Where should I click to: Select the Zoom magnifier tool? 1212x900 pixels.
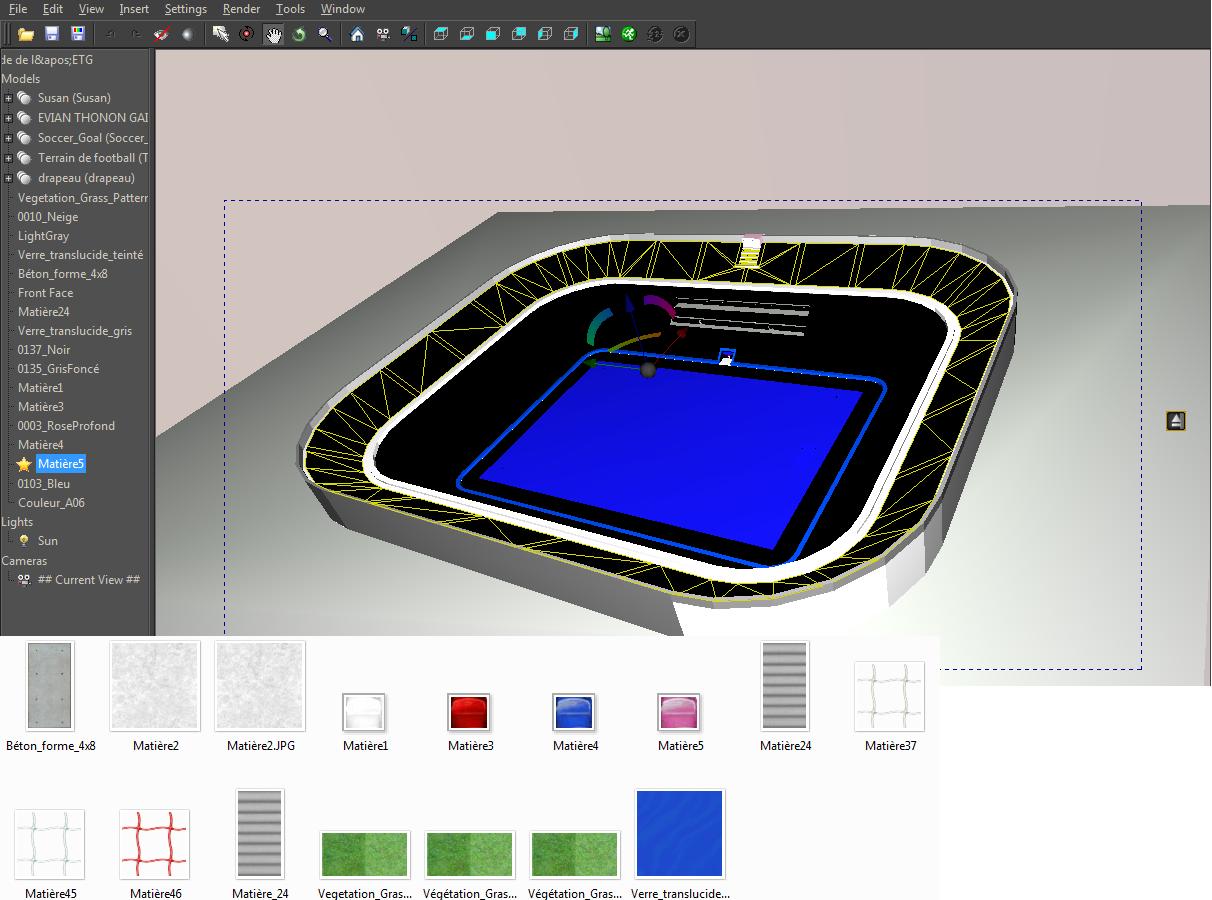[325, 34]
